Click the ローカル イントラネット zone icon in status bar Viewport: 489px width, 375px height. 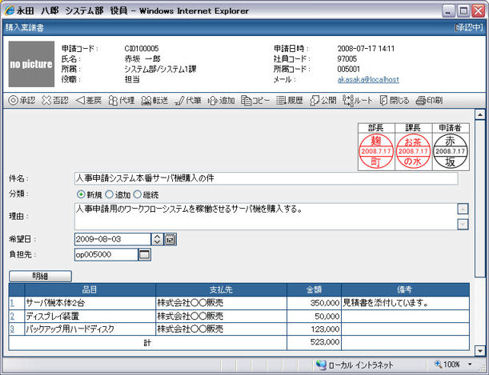coord(321,365)
